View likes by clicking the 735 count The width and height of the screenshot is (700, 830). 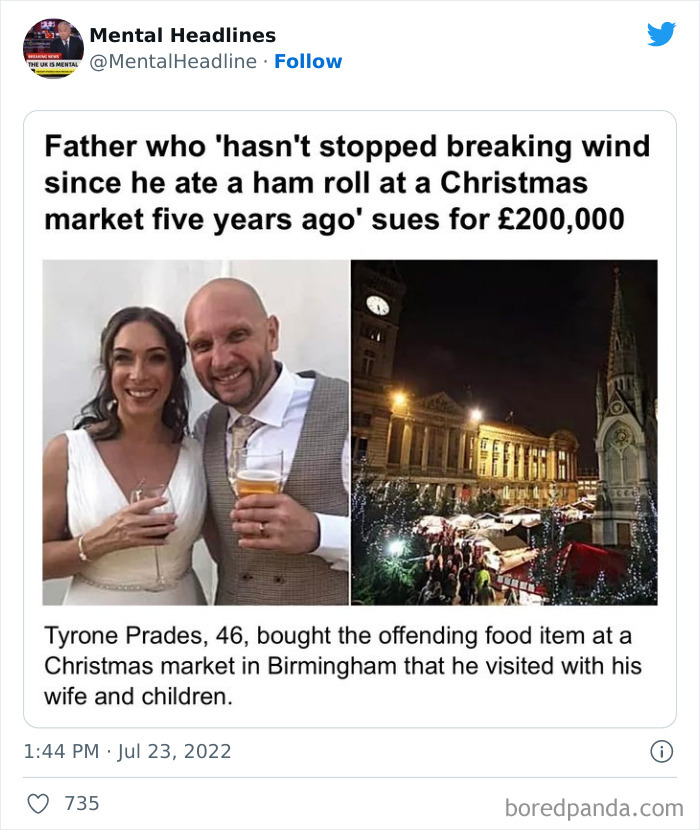pyautogui.click(x=83, y=803)
